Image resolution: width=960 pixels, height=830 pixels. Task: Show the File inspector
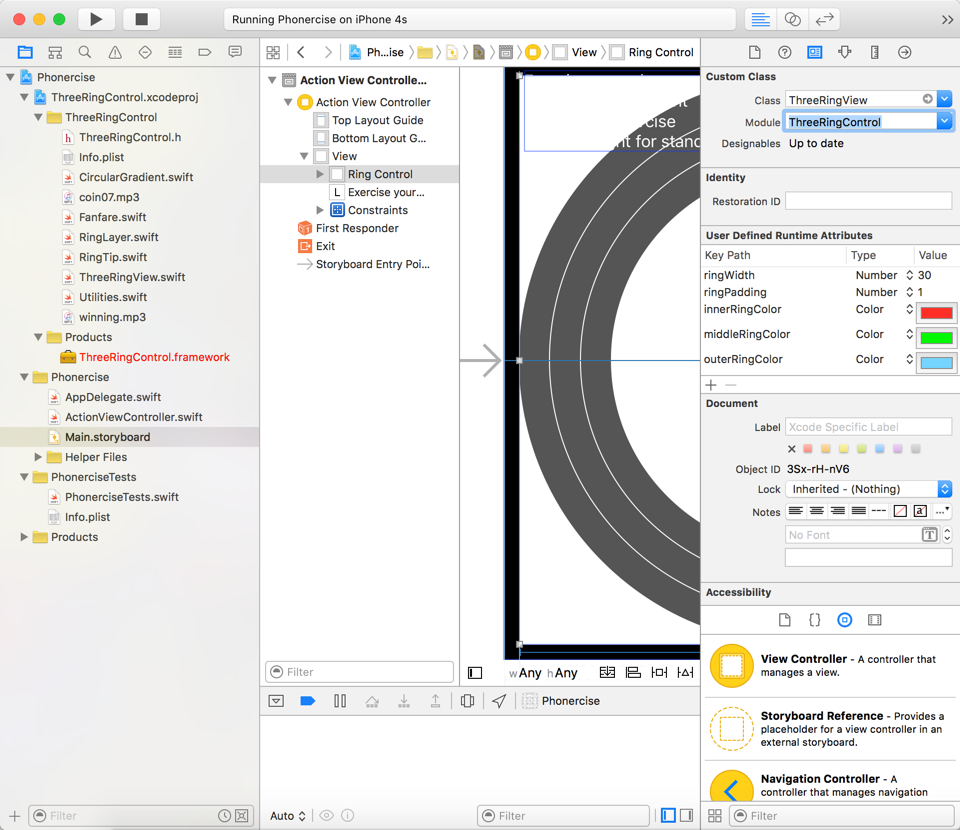tap(754, 52)
